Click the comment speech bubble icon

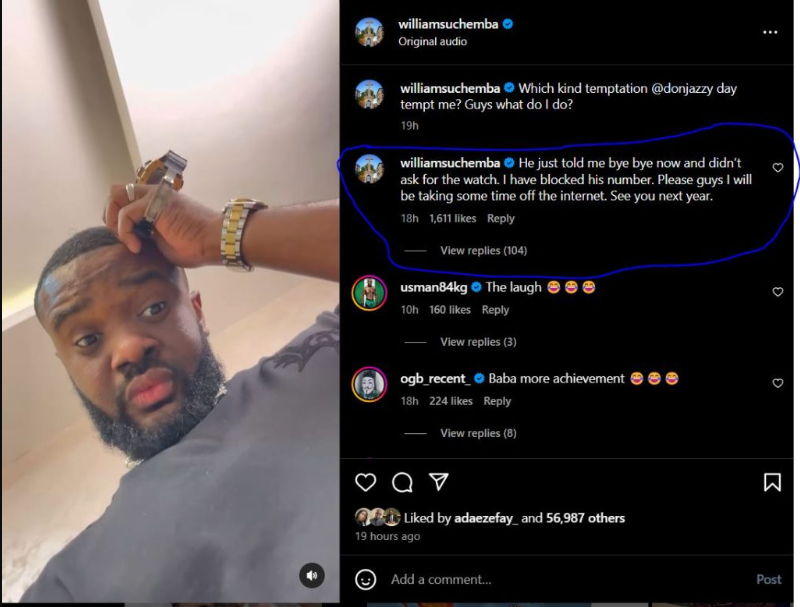[402, 483]
